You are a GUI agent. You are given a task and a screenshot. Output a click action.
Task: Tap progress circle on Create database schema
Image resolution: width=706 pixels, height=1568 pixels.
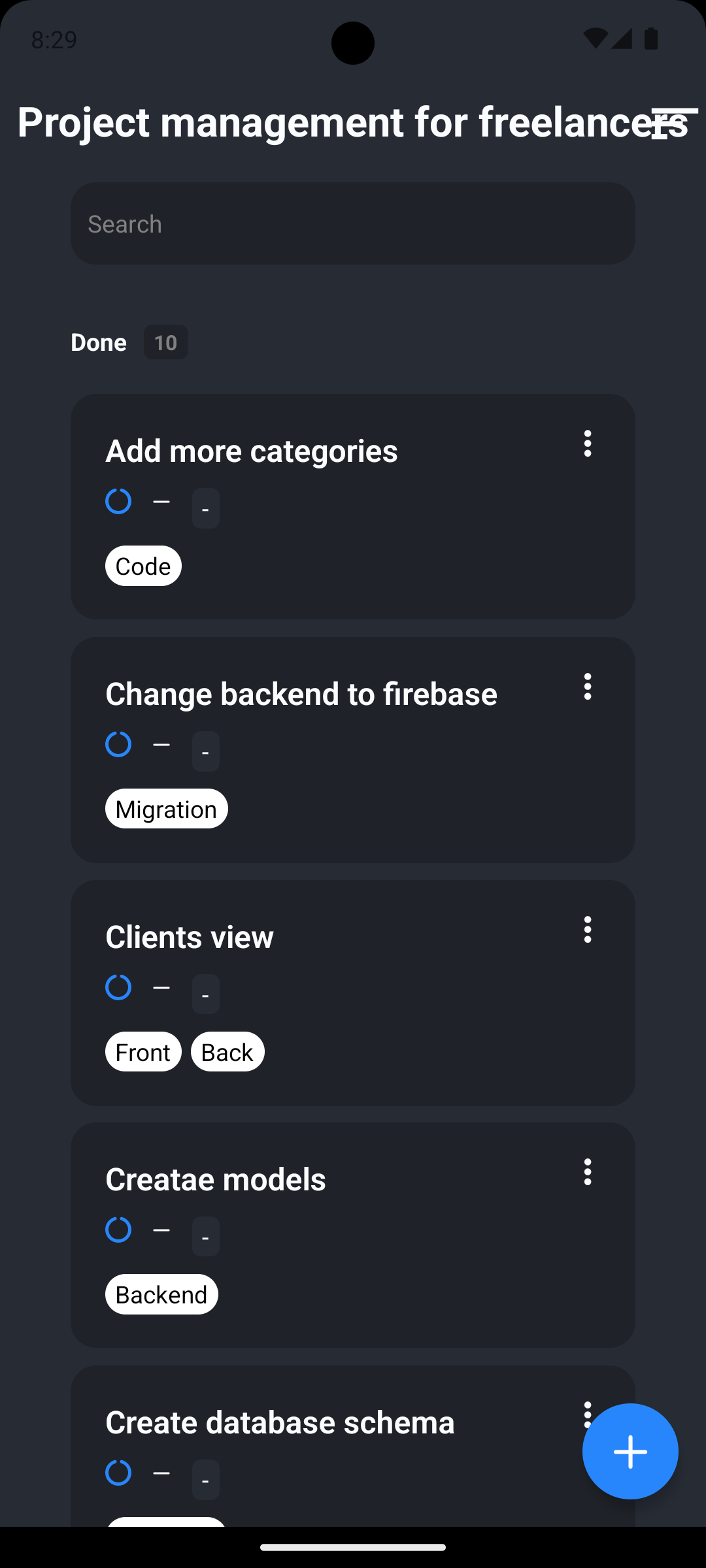point(118,1473)
